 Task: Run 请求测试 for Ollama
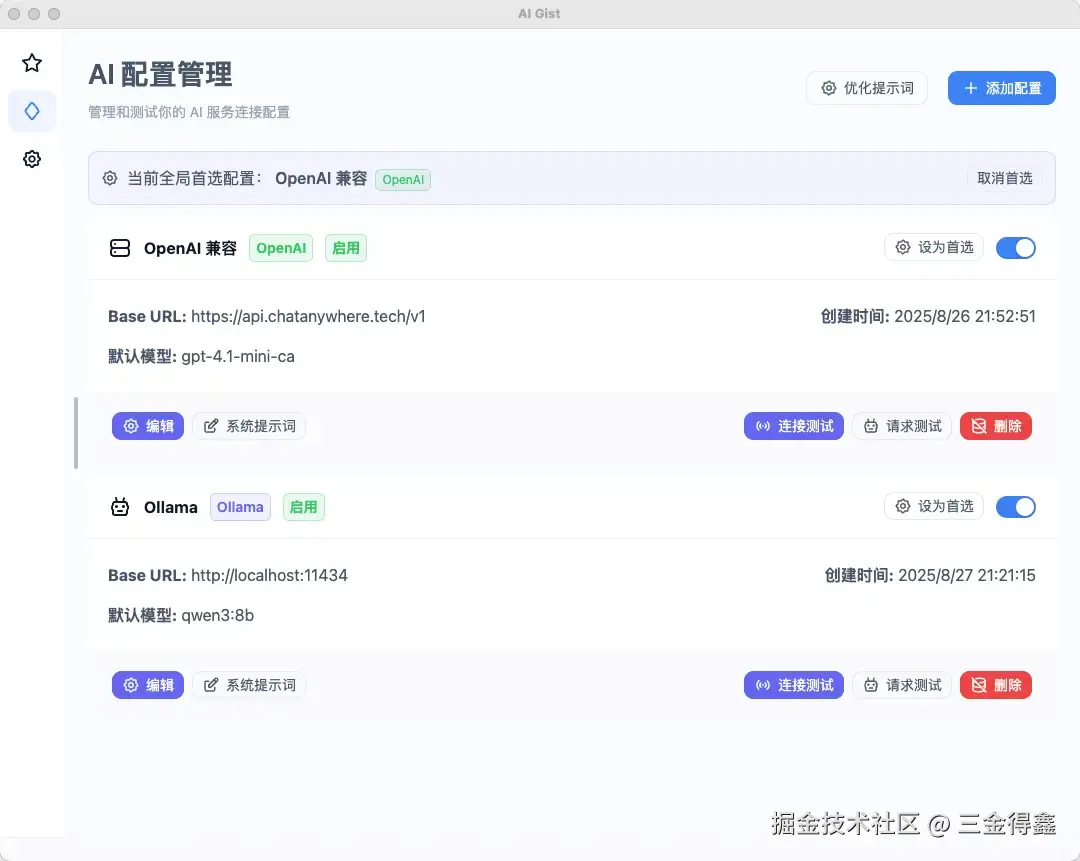(x=902, y=685)
